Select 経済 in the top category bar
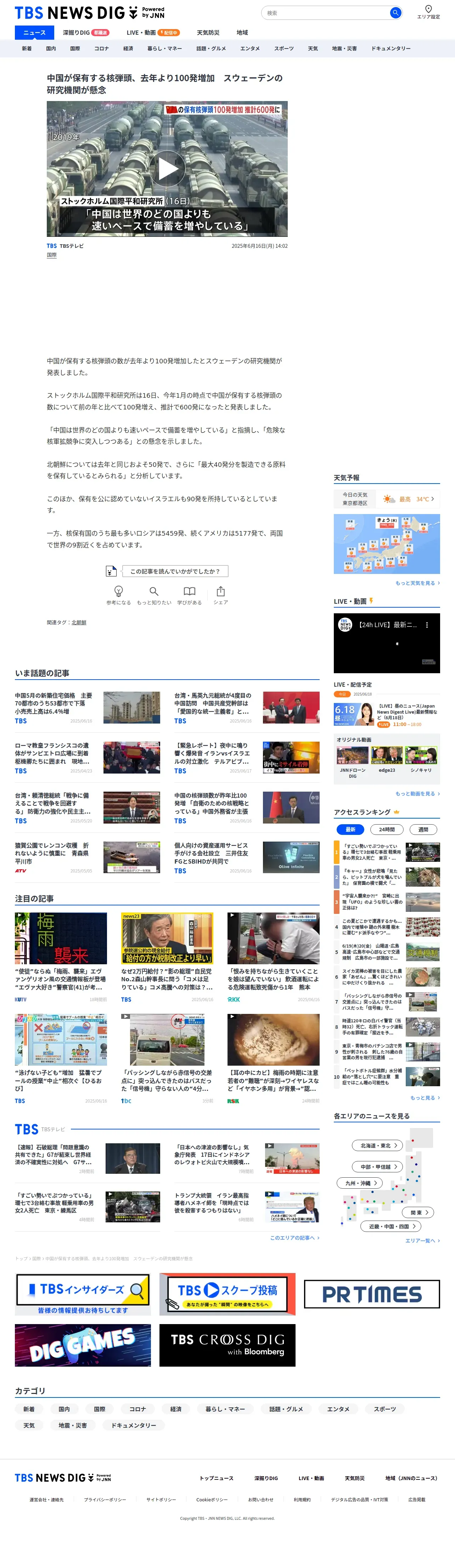The width and height of the screenshot is (455, 1568). coord(128,48)
